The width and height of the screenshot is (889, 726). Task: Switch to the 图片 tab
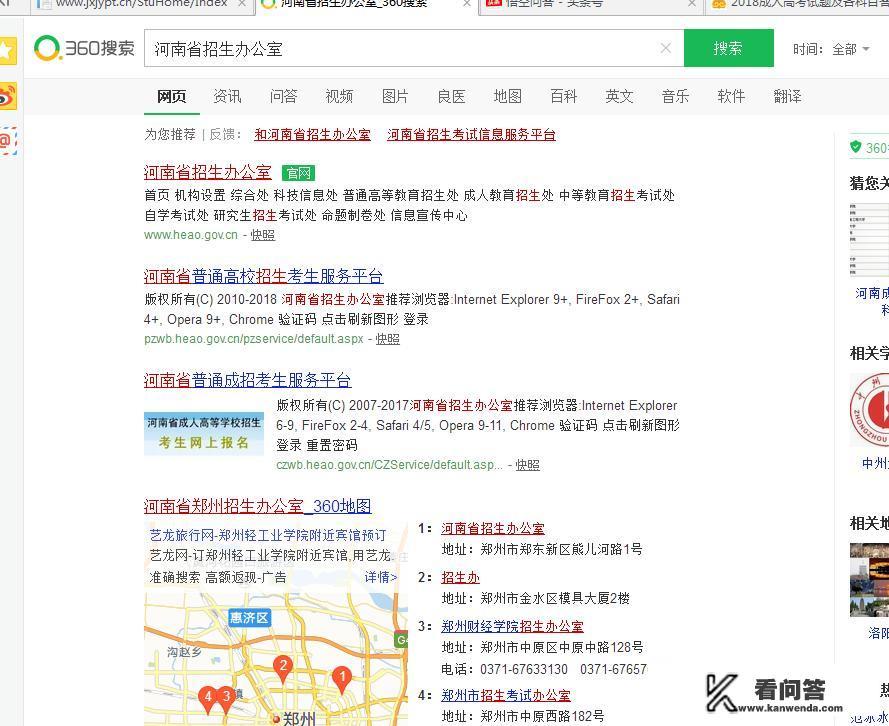click(x=395, y=96)
